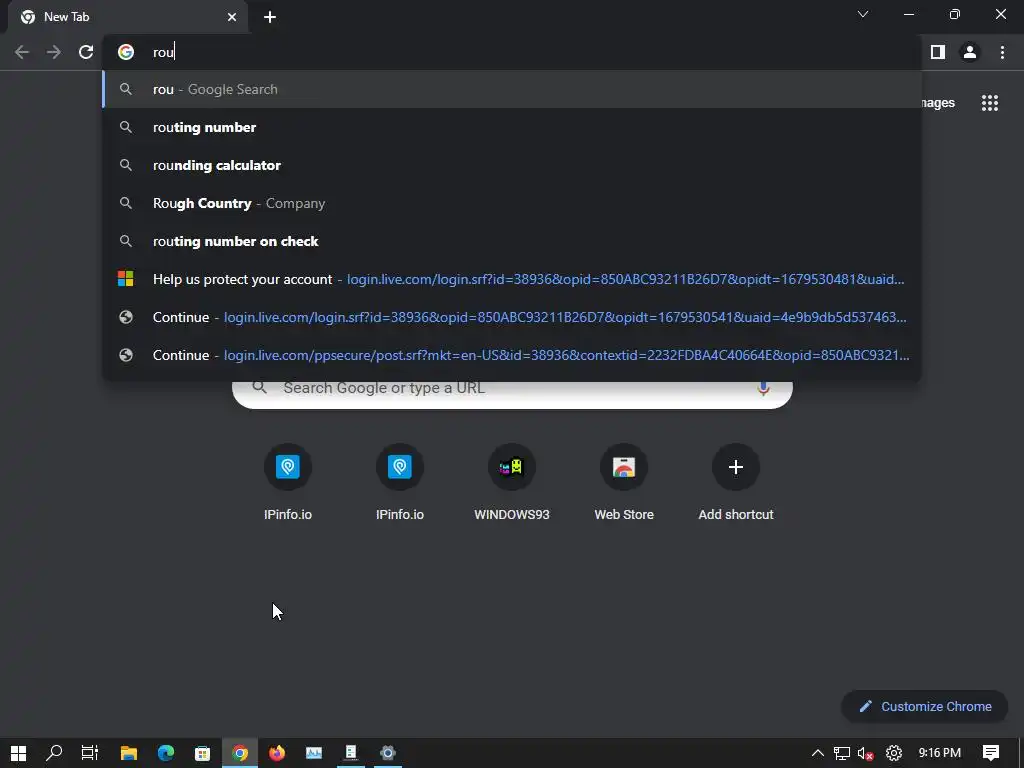Click the browser back arrow
This screenshot has width=1024, height=768.
[x=22, y=52]
